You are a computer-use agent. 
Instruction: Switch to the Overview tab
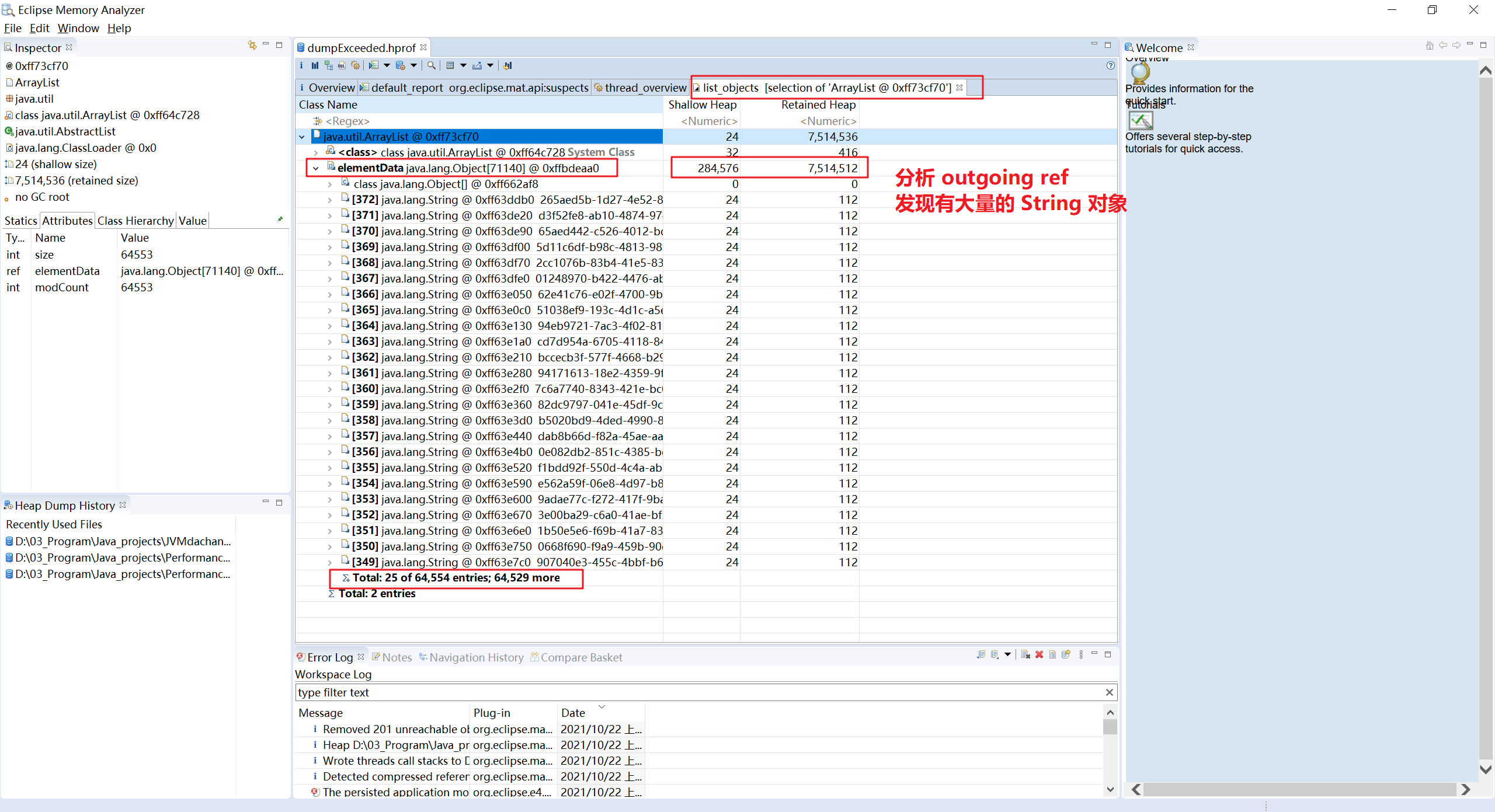326,88
